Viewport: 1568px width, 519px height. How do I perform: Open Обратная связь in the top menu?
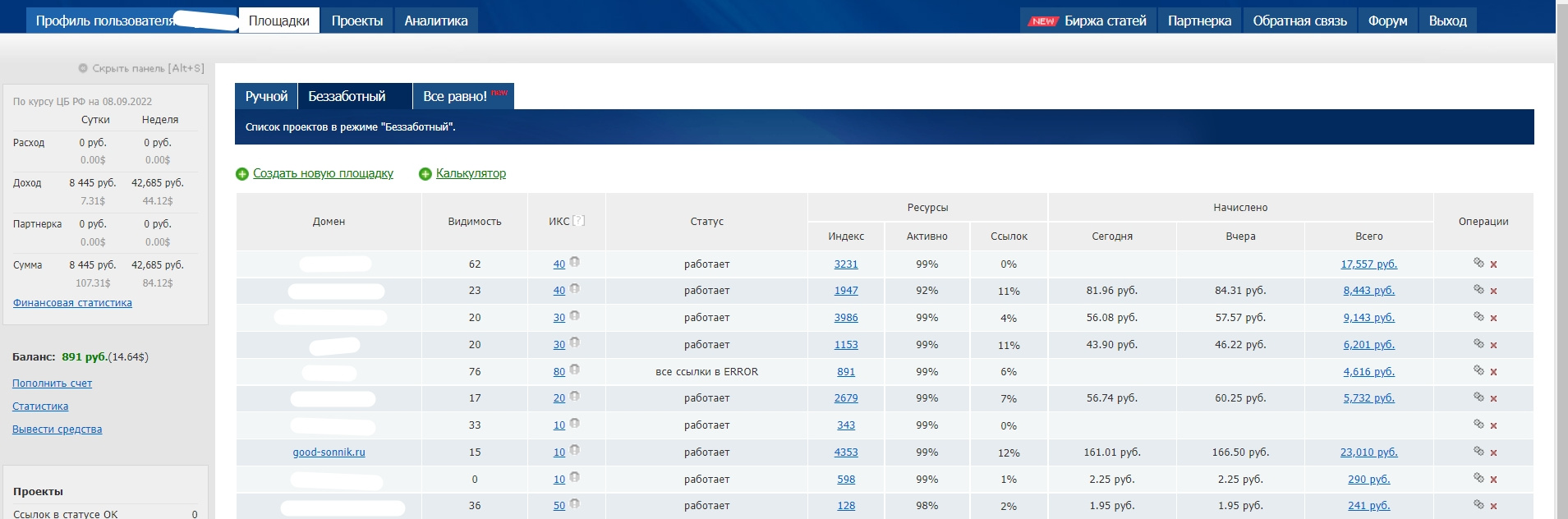[1299, 21]
